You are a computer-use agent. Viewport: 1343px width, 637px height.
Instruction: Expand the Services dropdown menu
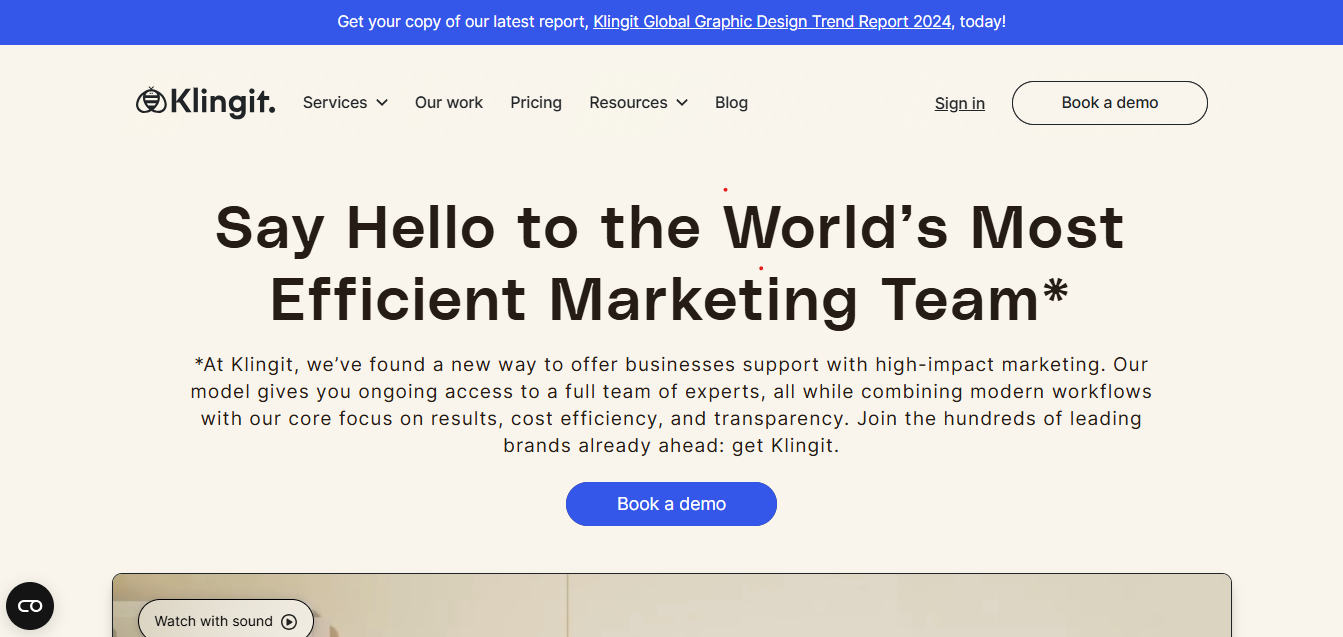[345, 103]
